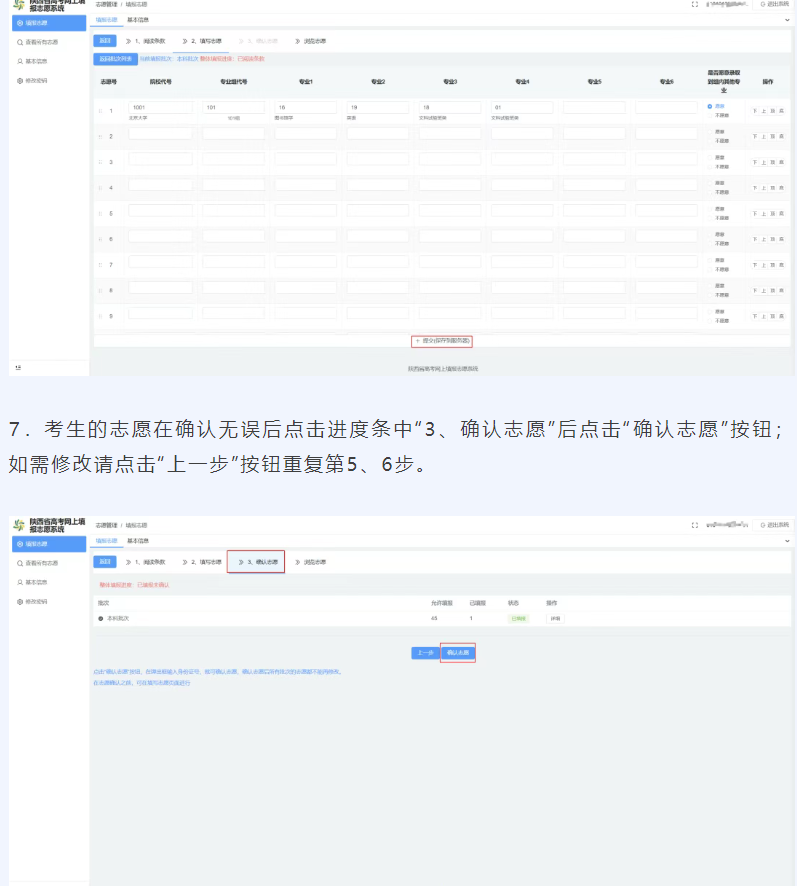Expand the chevron at right of upper tab bar
Viewport: 797px width, 886px height.
[x=786, y=20]
